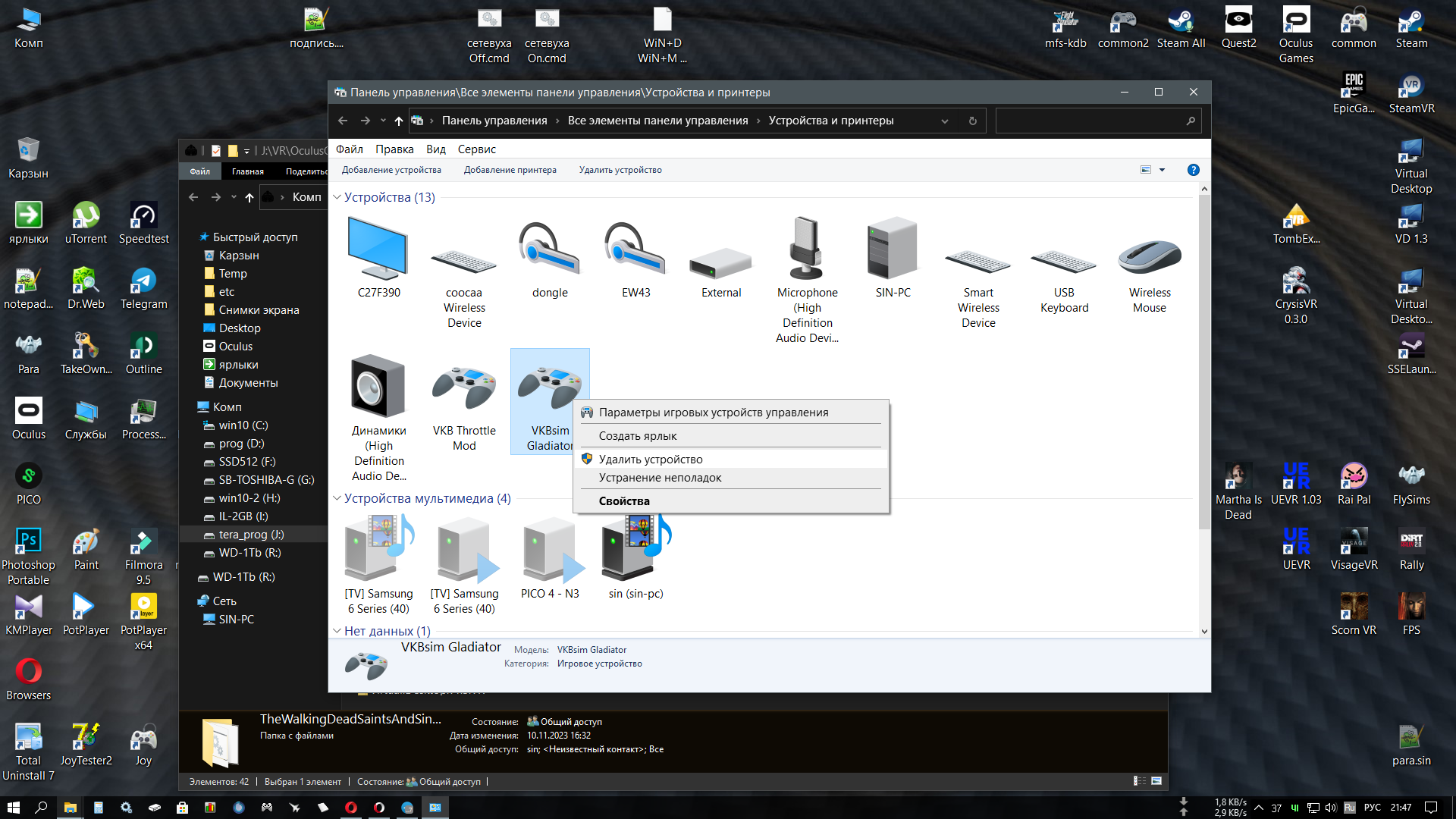Open uTorrent desktop shortcut
The width and height of the screenshot is (1456, 819).
(x=86, y=224)
